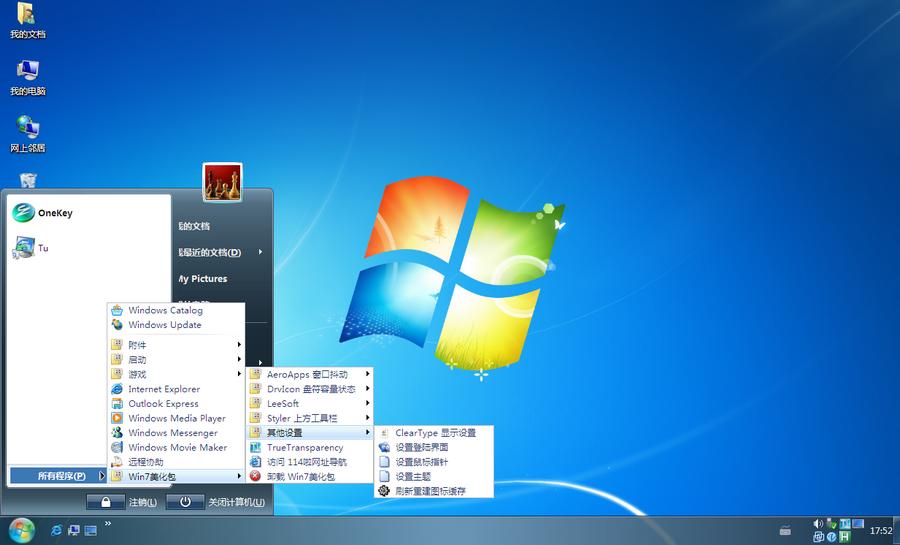Click the keyboard icon in the taskbar
Viewport: 900px width, 545px height.
tap(785, 530)
